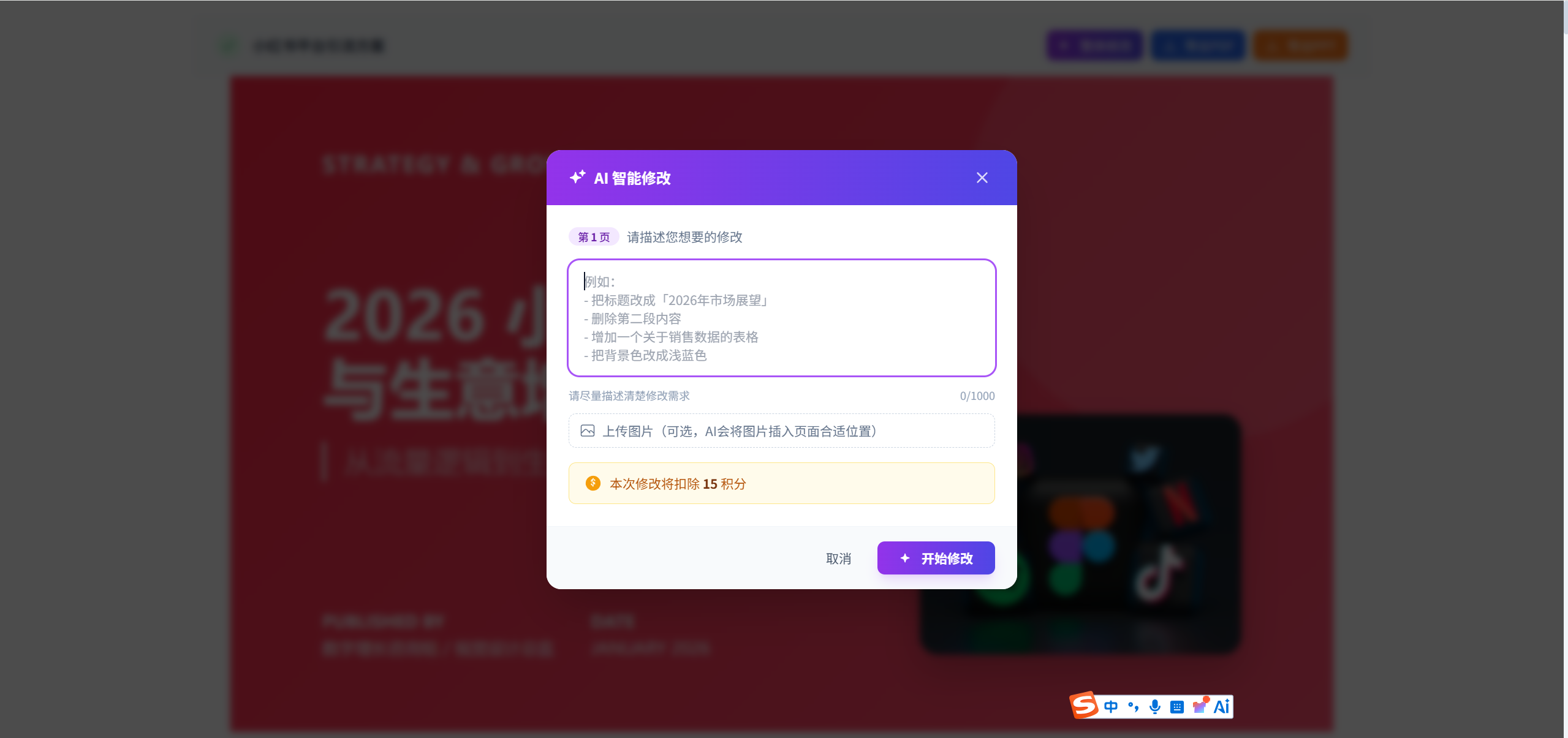Viewport: 1568px width, 738px height.
Task: Click the AI 智能修改 dialog title
Action: pos(632,178)
